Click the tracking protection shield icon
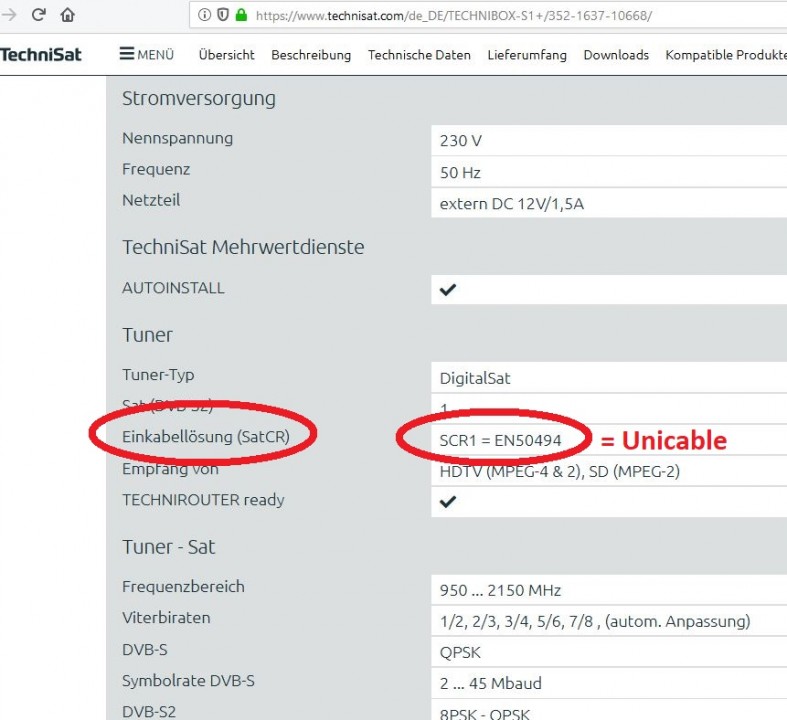This screenshot has height=720, width=787. coord(222,16)
